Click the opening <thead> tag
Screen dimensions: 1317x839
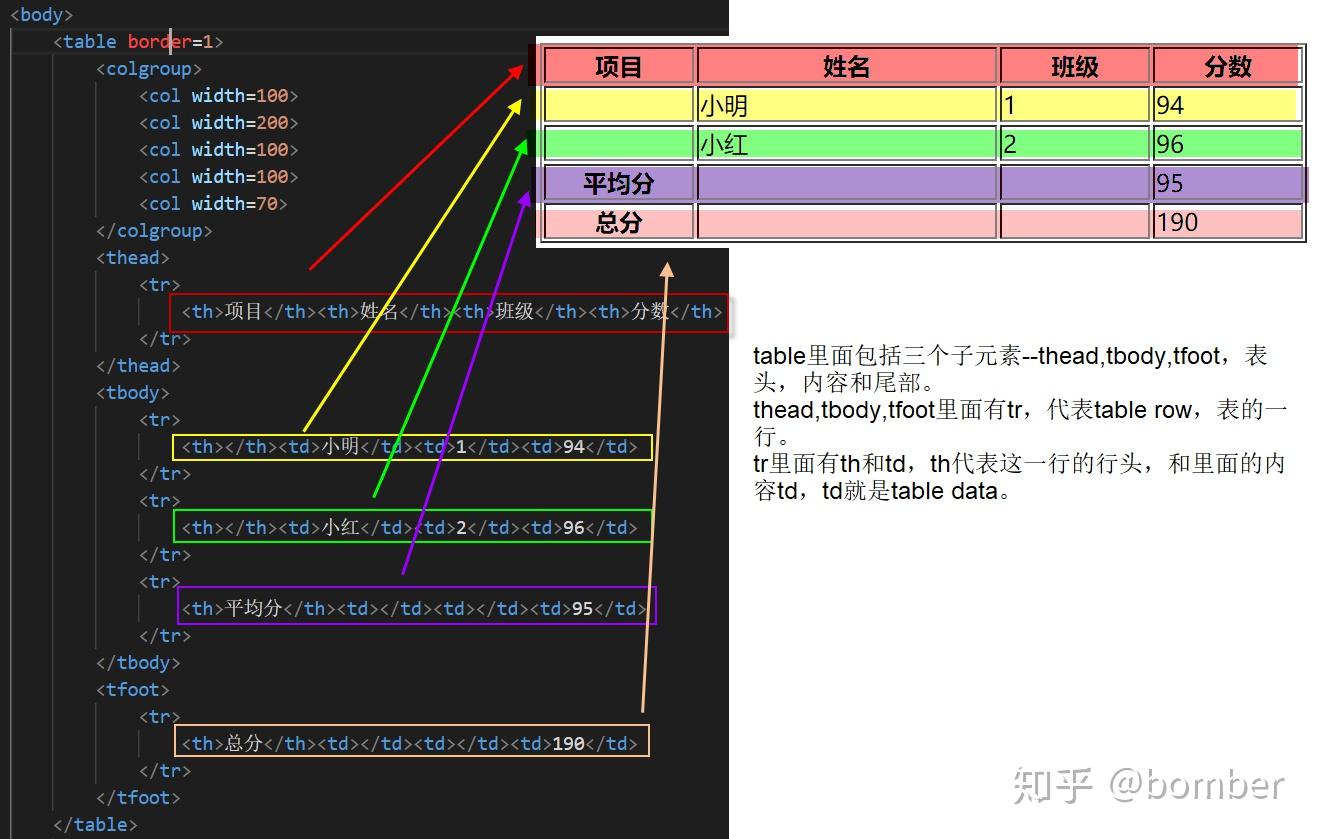[133, 258]
